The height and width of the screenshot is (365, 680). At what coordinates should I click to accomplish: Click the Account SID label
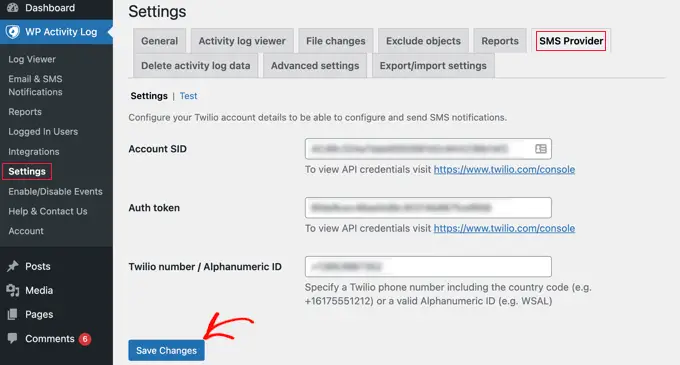point(157,149)
